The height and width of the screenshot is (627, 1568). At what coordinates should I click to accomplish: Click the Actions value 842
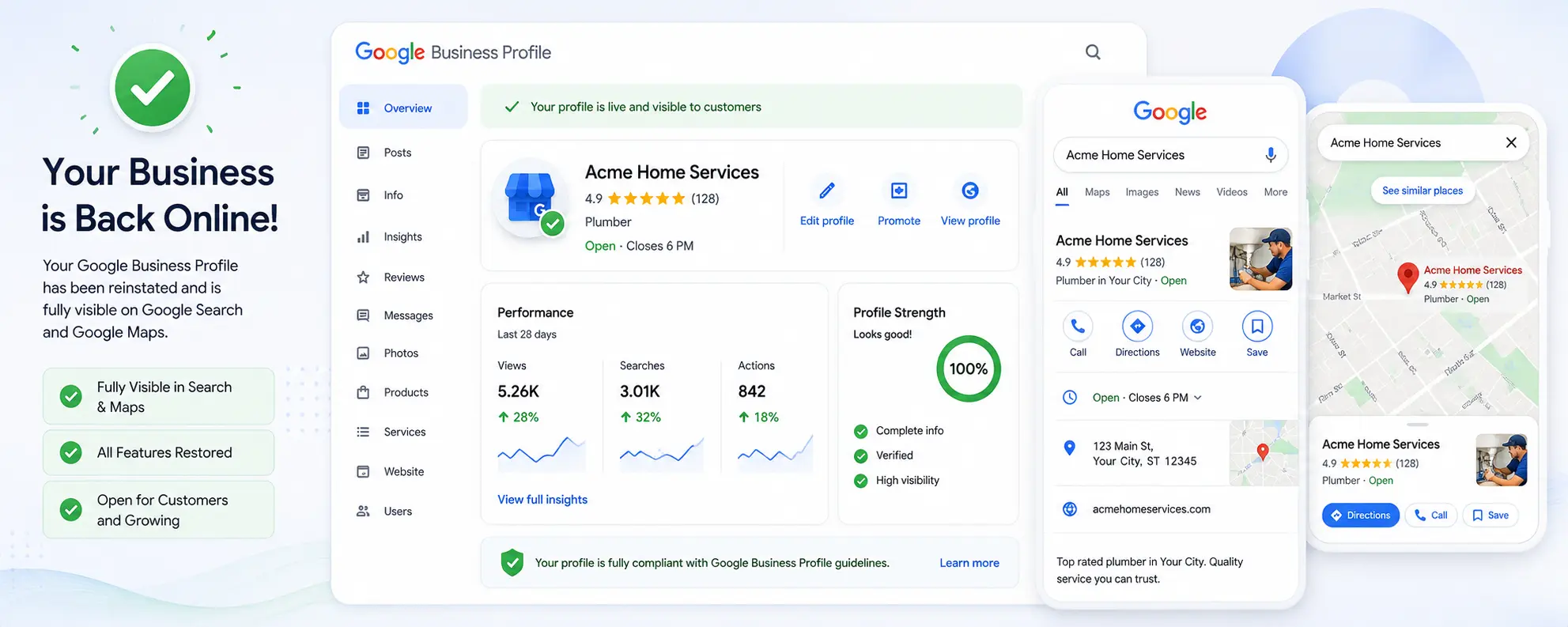coord(751,391)
